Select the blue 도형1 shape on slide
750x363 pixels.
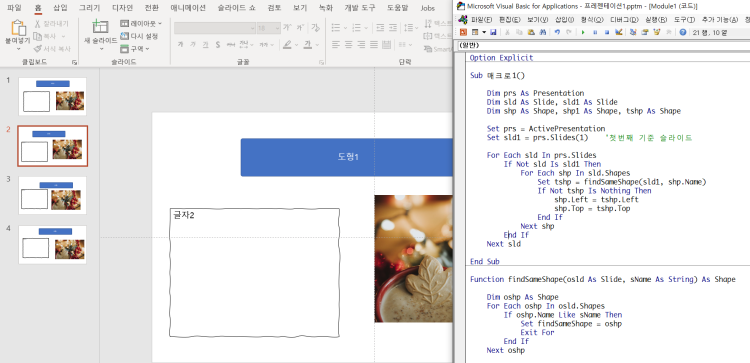coord(347,157)
